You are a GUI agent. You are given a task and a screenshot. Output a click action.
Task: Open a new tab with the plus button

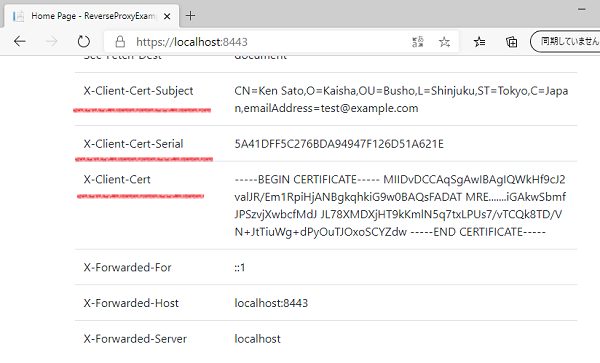[x=190, y=16]
